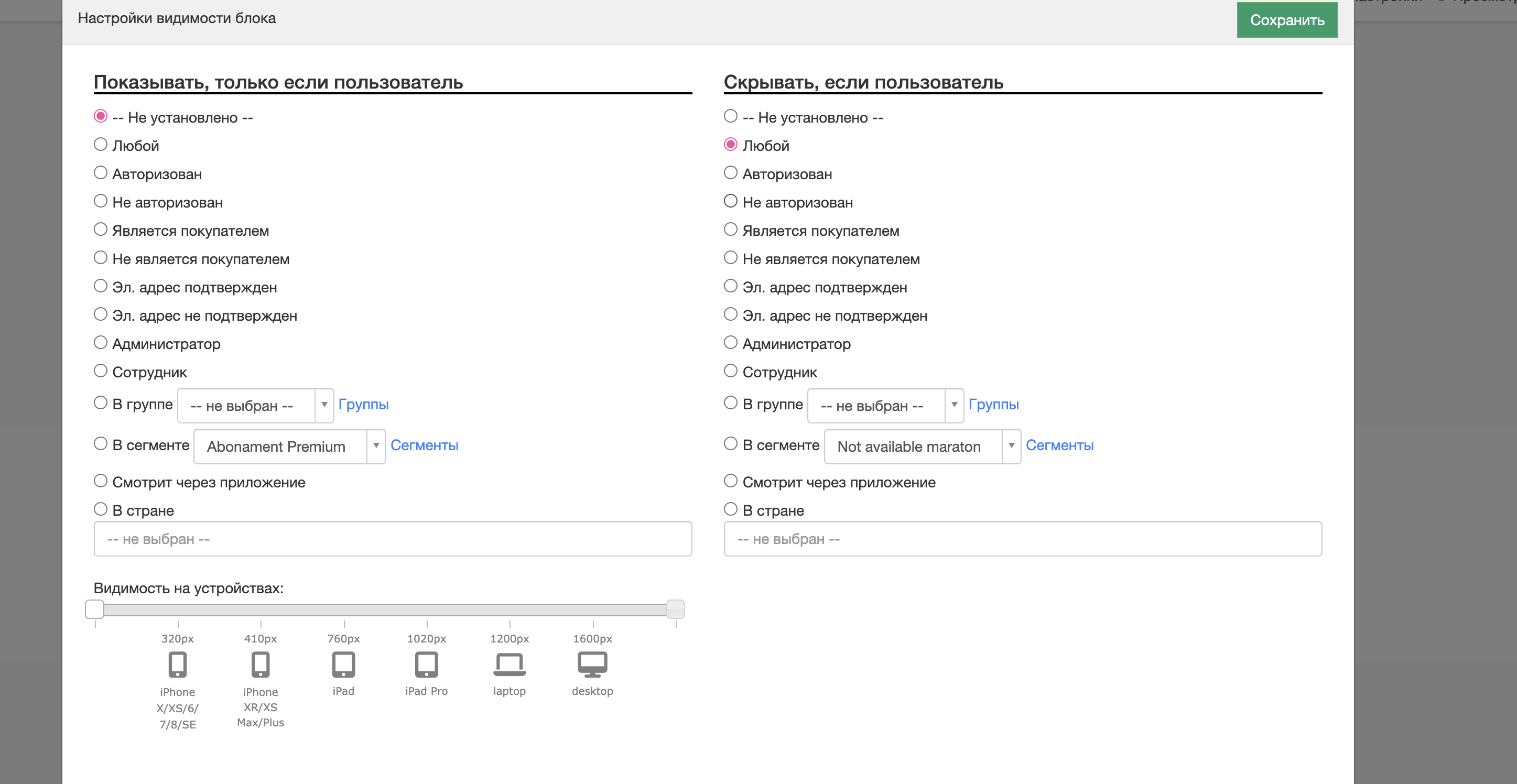The height and width of the screenshot is (784, 1517).
Task: Choose 'Смотрит через приложение' in the hide column
Action: (x=730, y=481)
